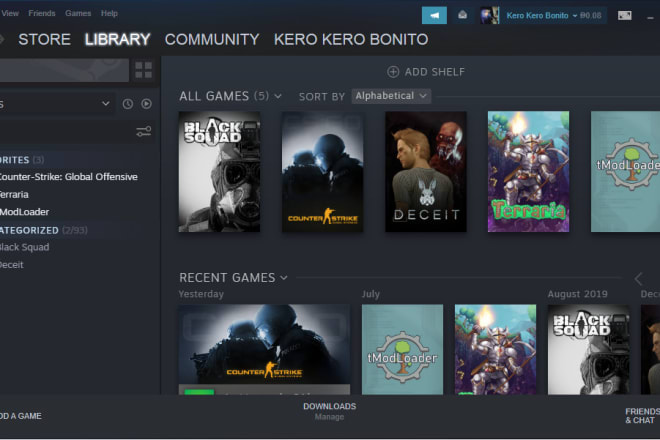Open the Help menu
The image size is (660, 440).
(109, 13)
